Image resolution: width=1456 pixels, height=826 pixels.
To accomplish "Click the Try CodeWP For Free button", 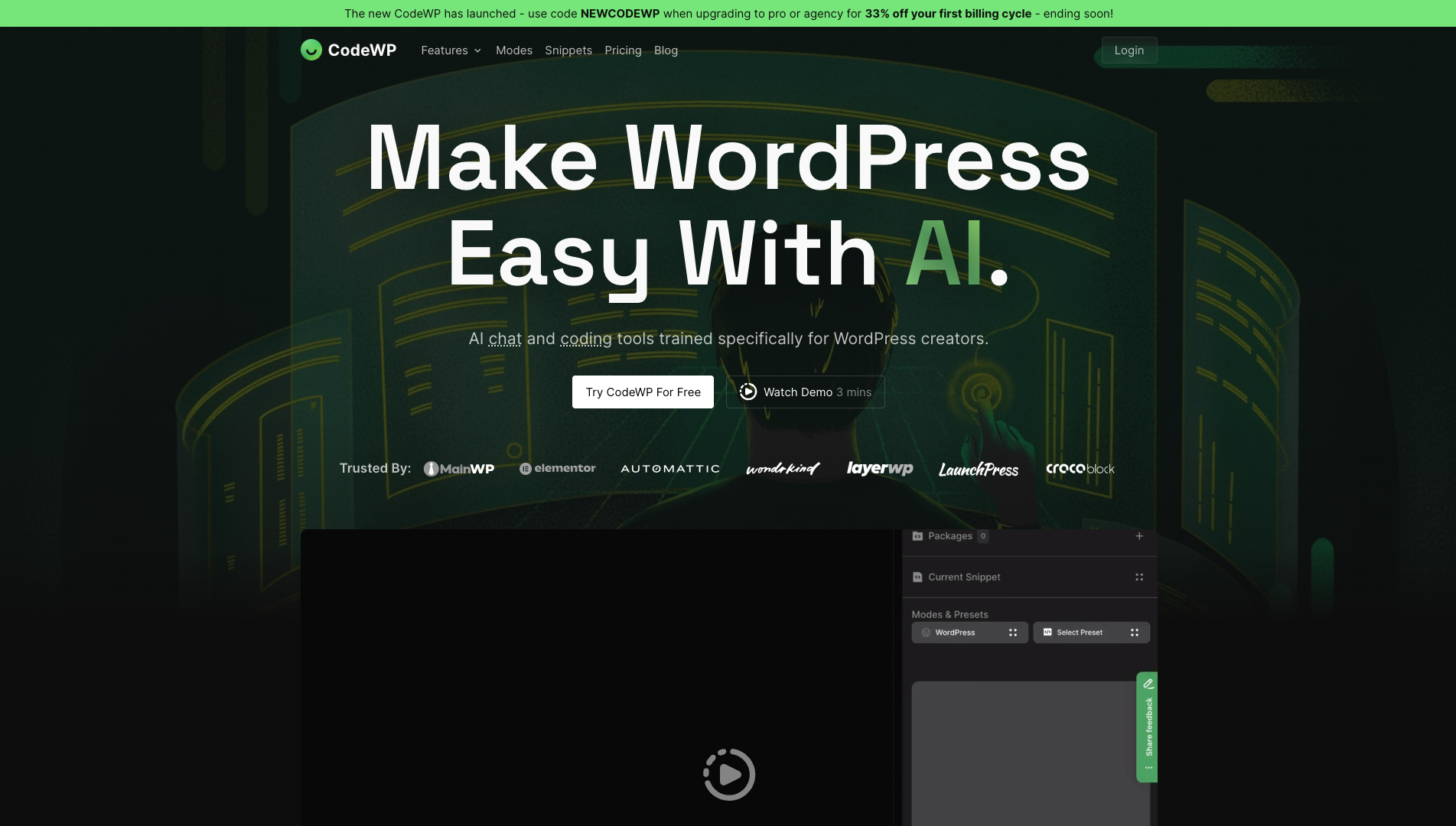I will [x=642, y=392].
